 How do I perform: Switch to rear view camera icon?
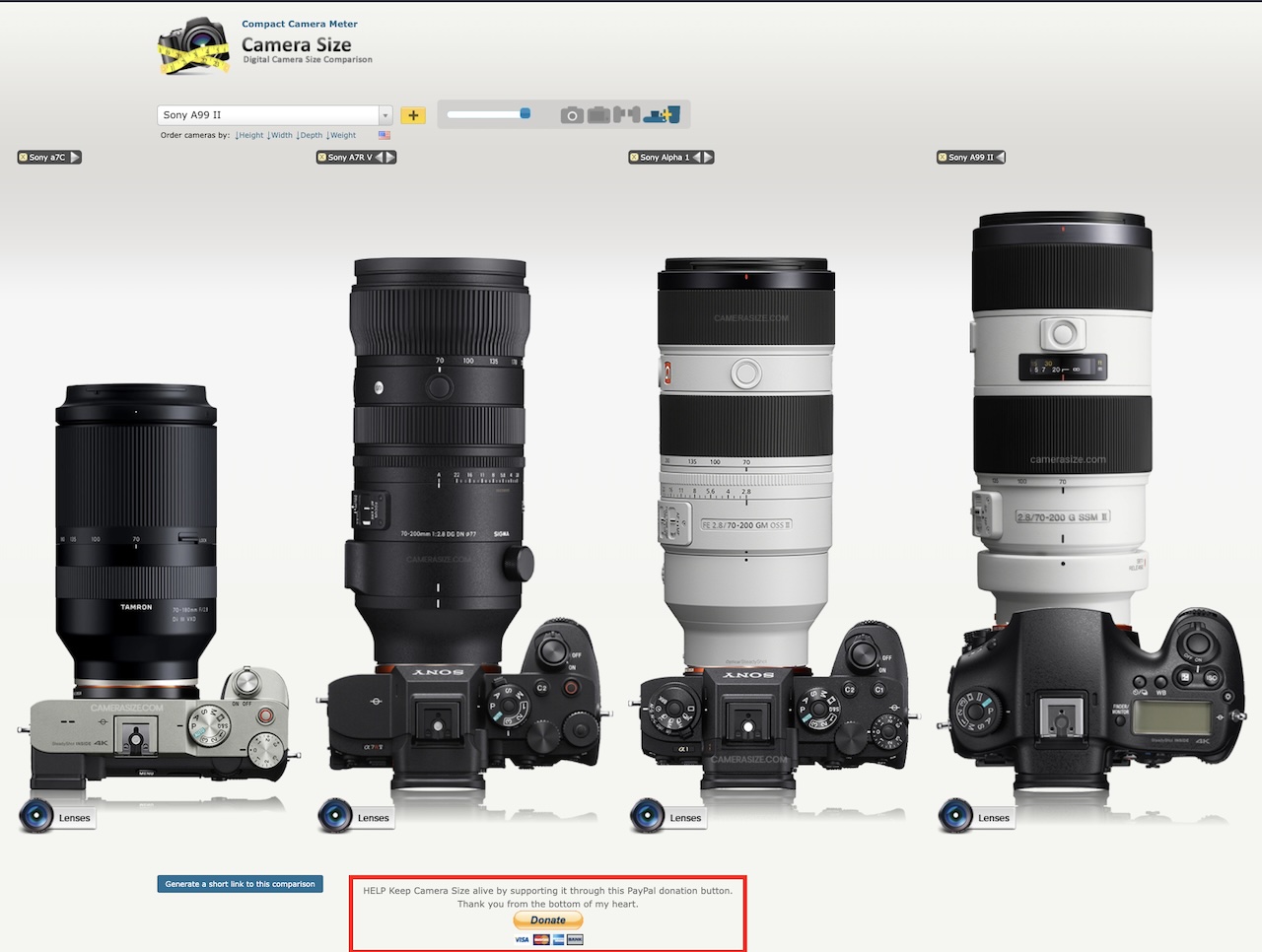(x=598, y=115)
